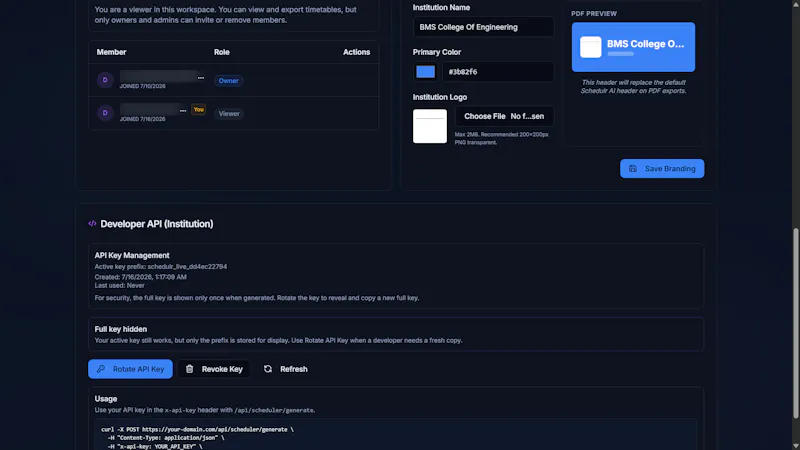The image size is (800, 450).
Task: Click the curl -X POST command line
Action: click(197, 430)
